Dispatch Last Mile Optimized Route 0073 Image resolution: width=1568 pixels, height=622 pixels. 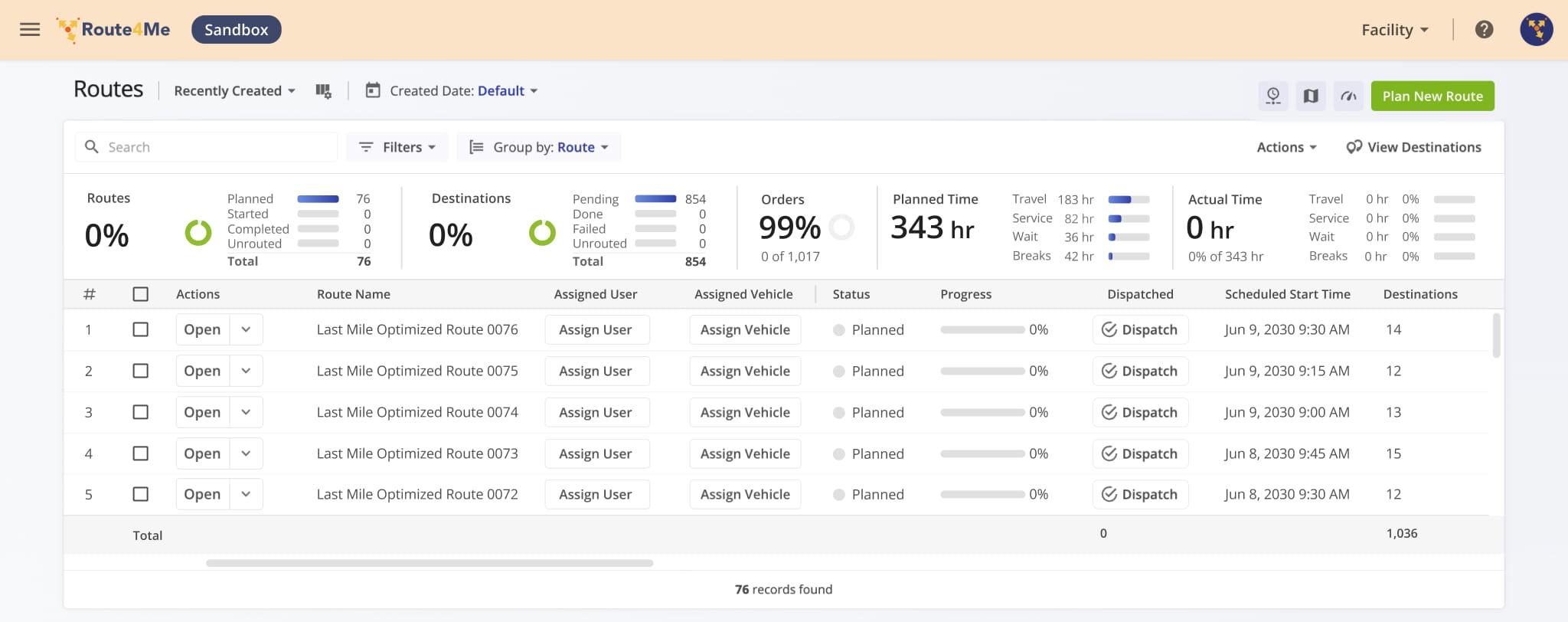[1140, 453]
